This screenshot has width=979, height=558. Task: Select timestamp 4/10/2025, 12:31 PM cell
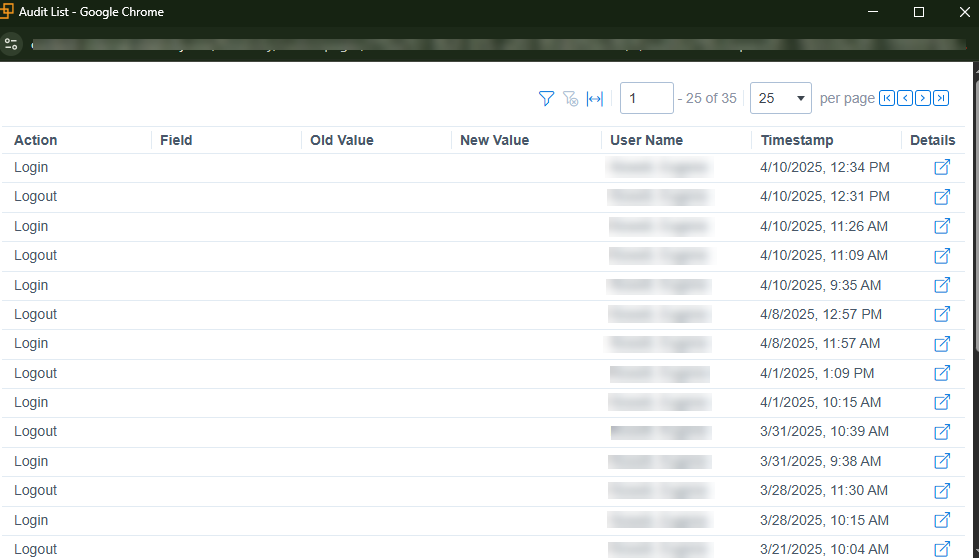tap(825, 197)
